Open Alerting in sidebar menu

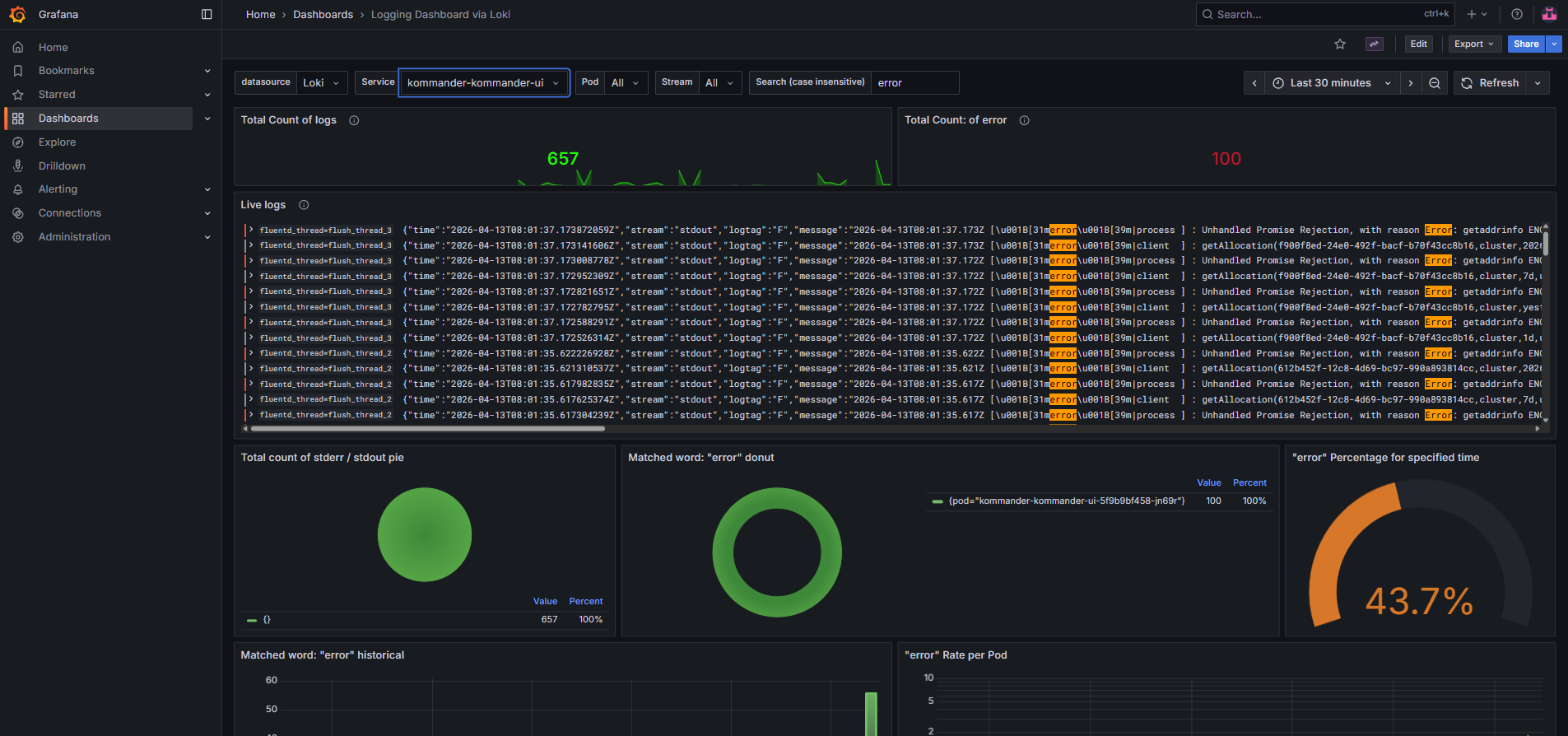point(58,189)
